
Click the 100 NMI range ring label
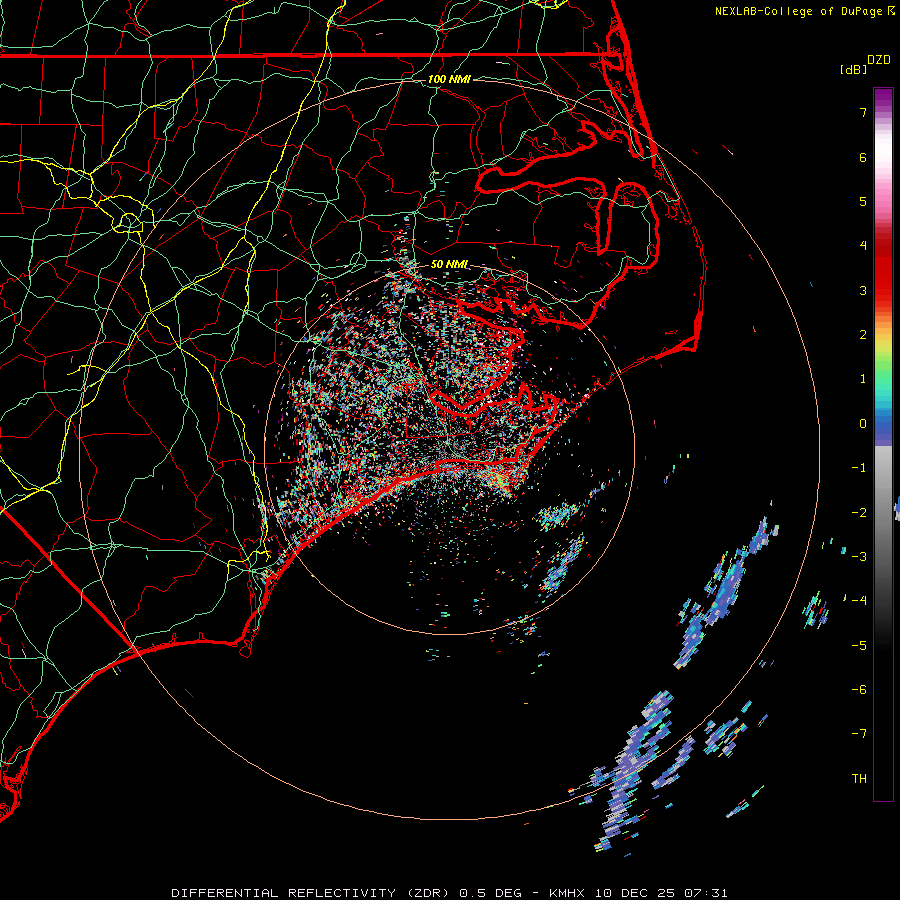tap(449, 79)
